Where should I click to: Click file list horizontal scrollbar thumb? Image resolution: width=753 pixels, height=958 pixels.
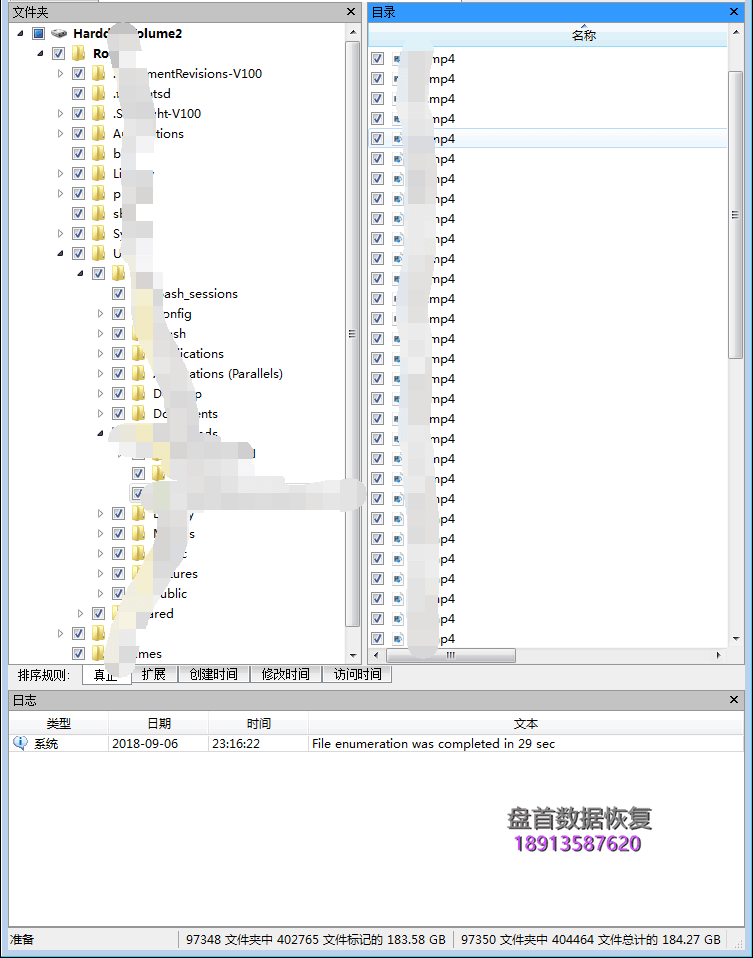450,655
